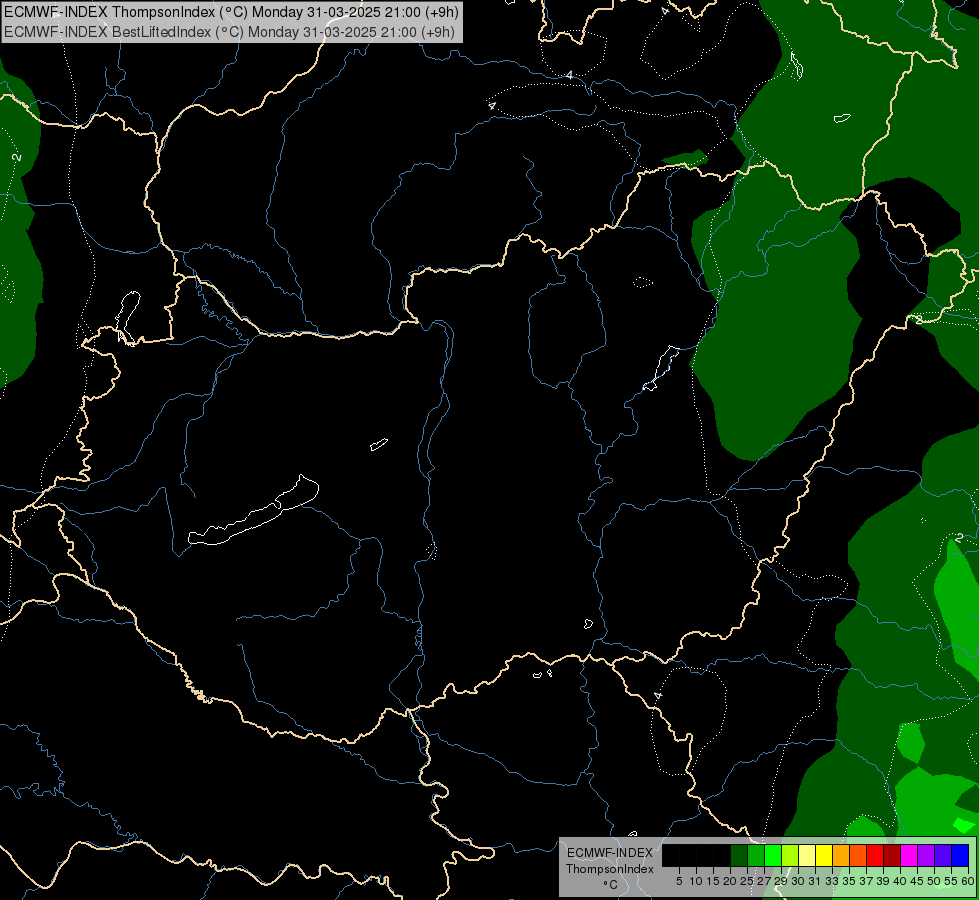The image size is (979, 900).
Task: Click the legend tick label 40
Action: (900, 881)
